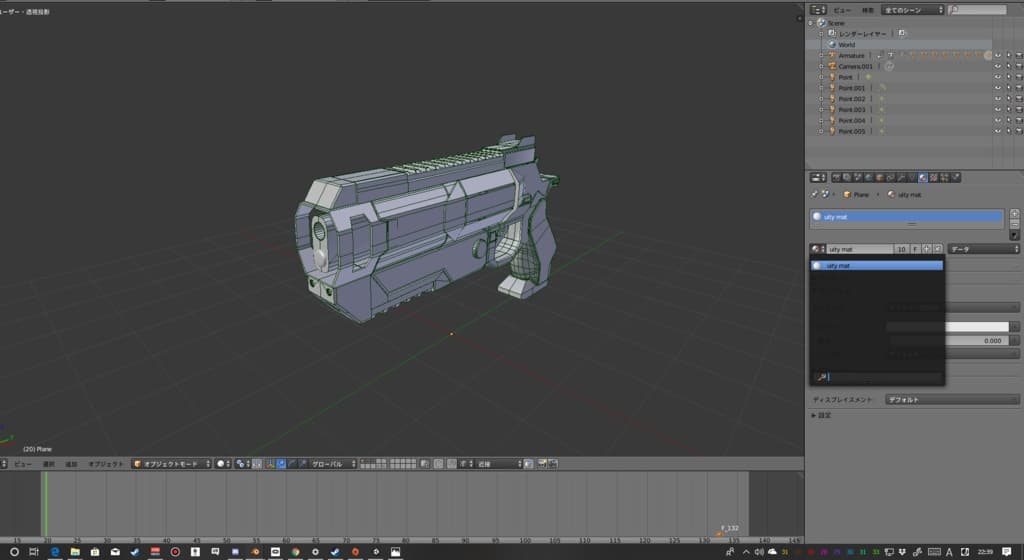Select the Material tab in the properties header
Screen dimensions: 1024x560
point(922,177)
